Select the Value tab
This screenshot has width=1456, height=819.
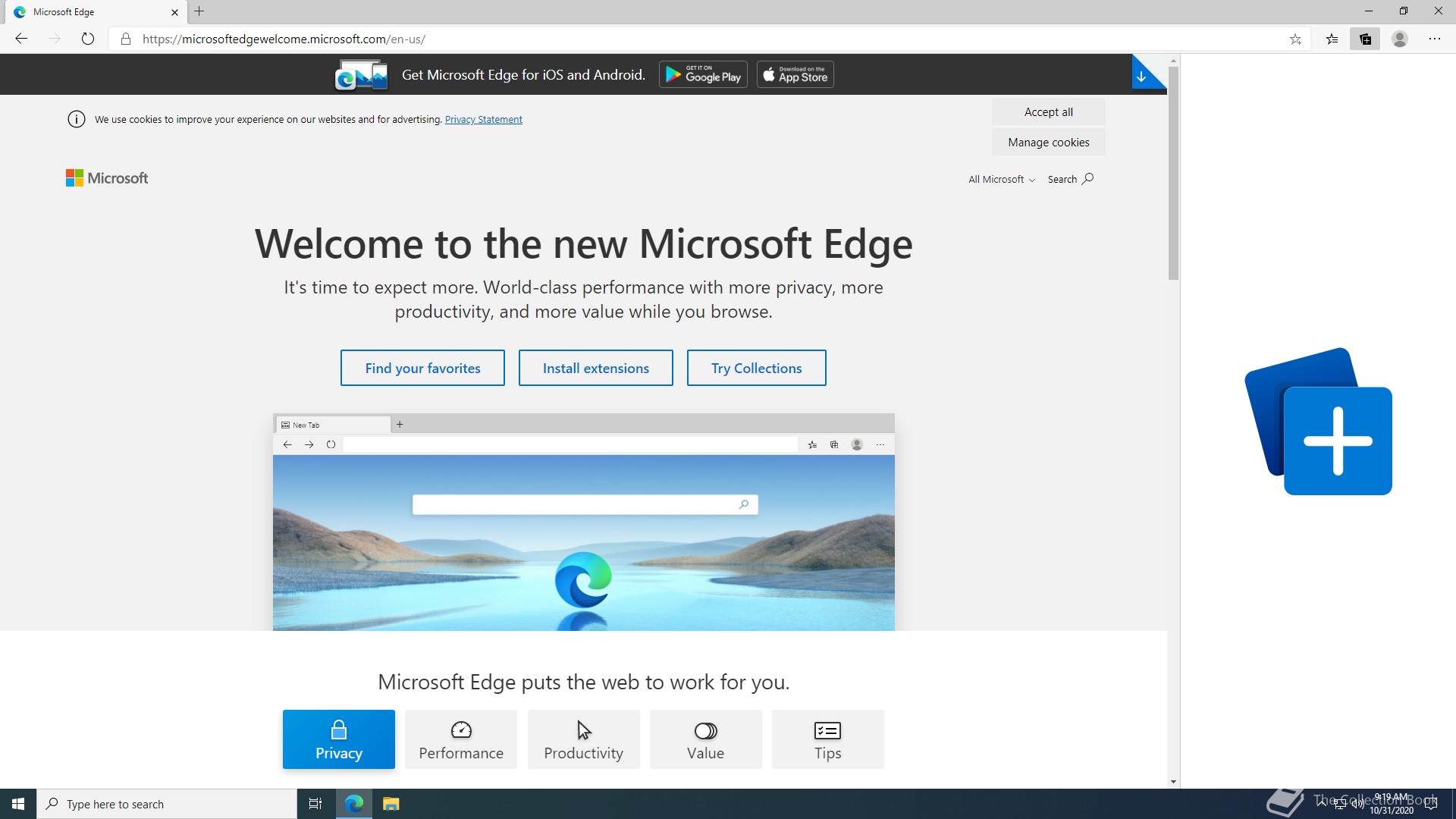705,739
